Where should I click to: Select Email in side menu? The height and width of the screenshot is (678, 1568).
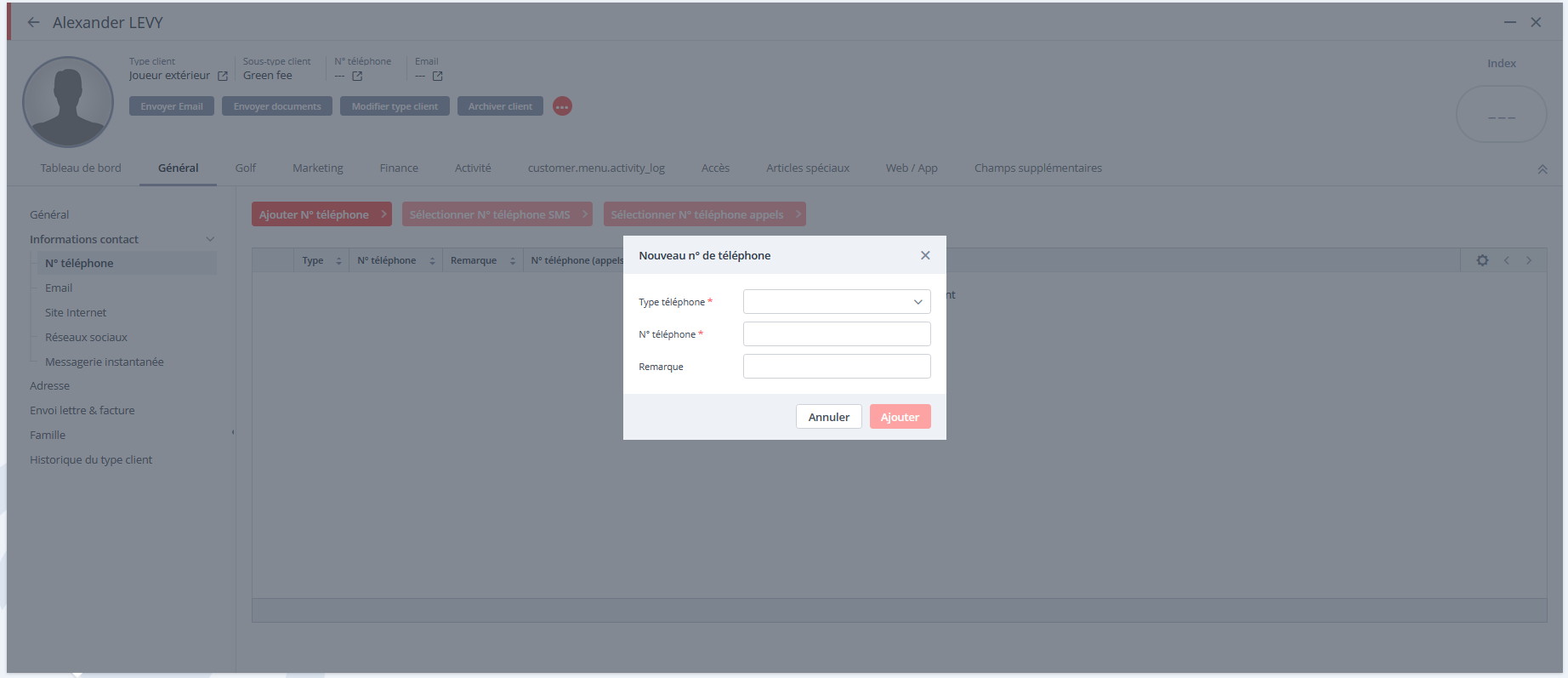click(59, 288)
